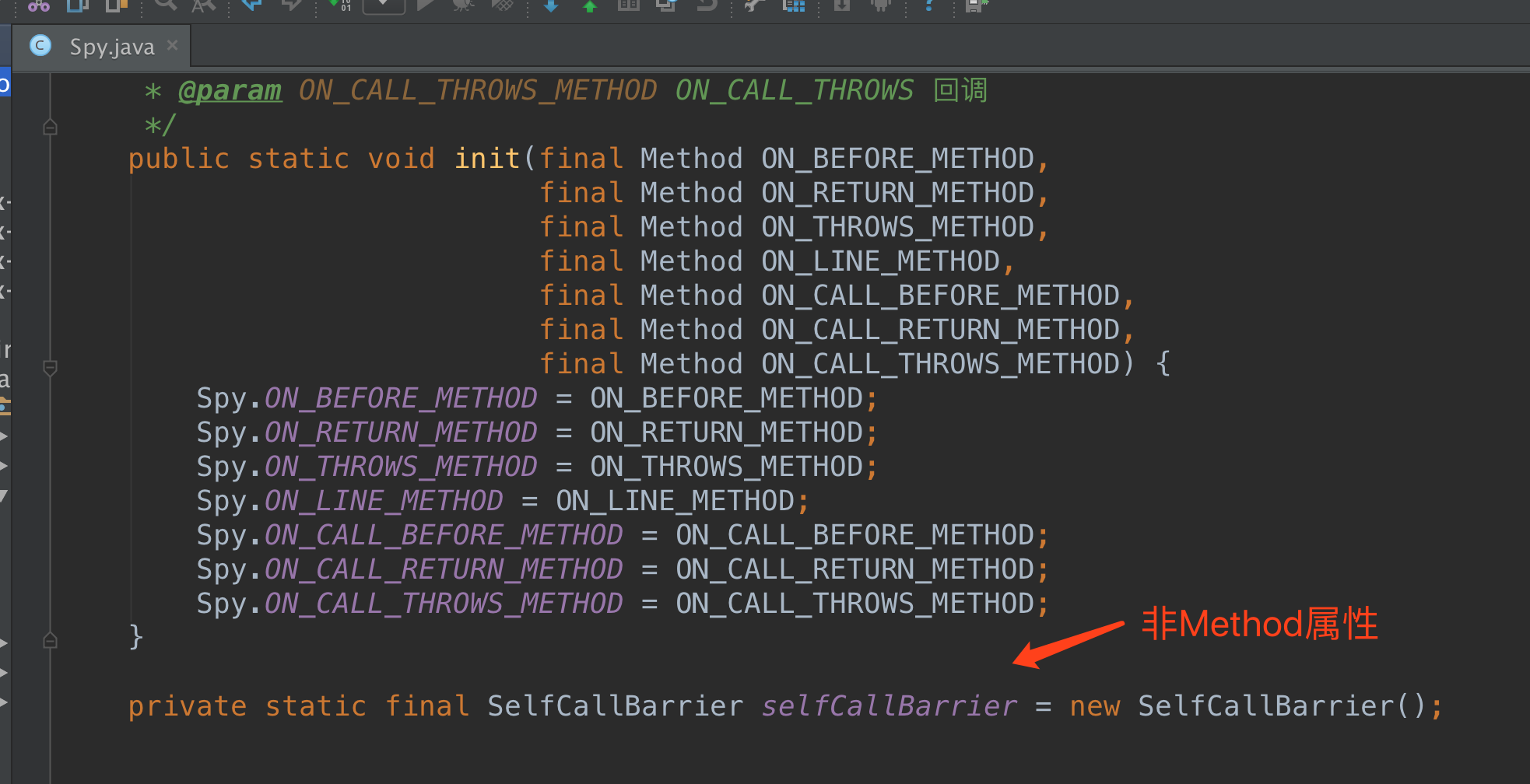Update project with the blue down-arrow icon
1530x784 pixels.
click(x=550, y=6)
